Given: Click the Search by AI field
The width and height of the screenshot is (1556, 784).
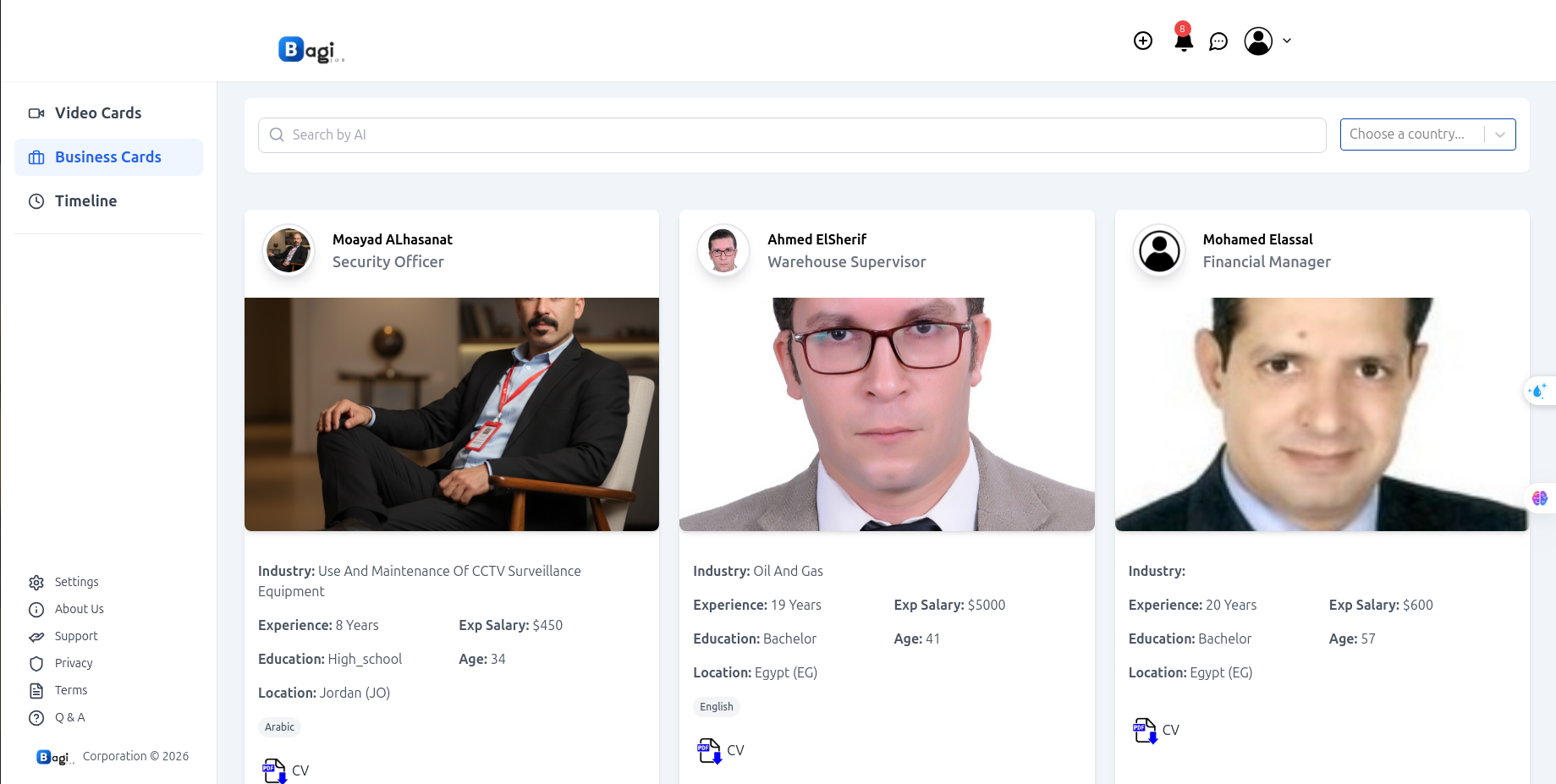Looking at the screenshot, I should click(x=791, y=135).
